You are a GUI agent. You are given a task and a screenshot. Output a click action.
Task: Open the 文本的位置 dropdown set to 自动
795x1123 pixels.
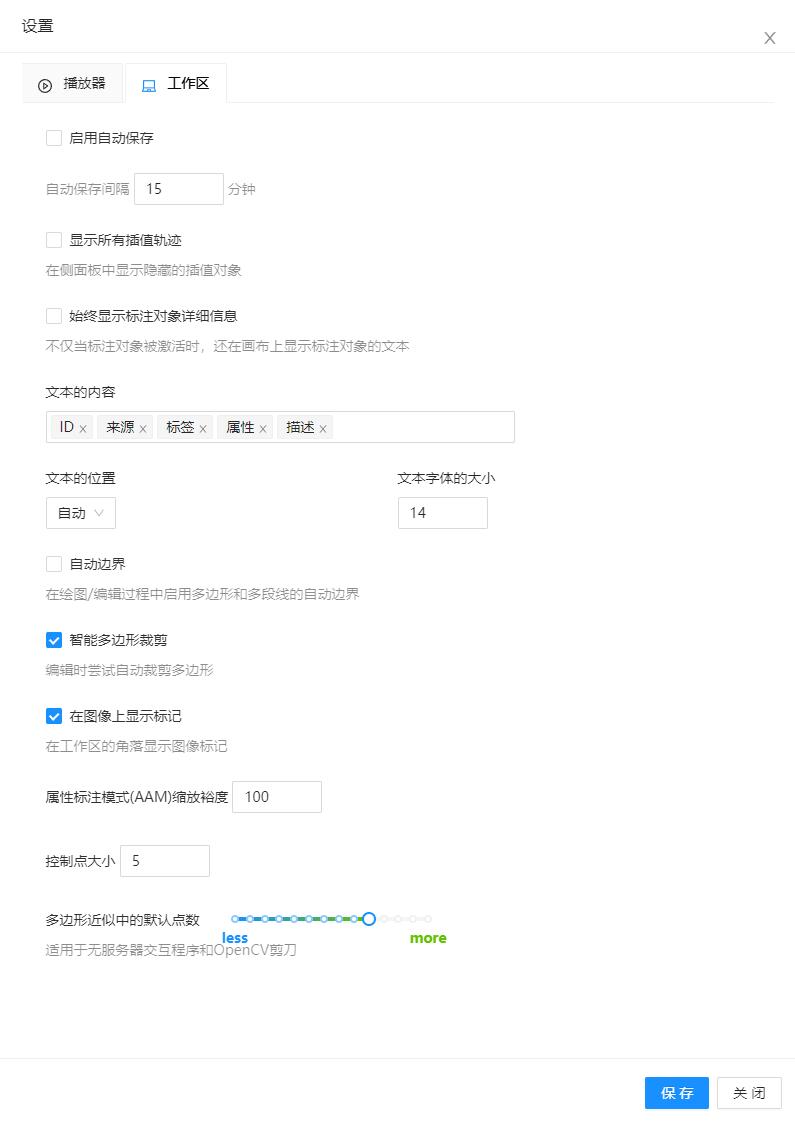point(81,513)
